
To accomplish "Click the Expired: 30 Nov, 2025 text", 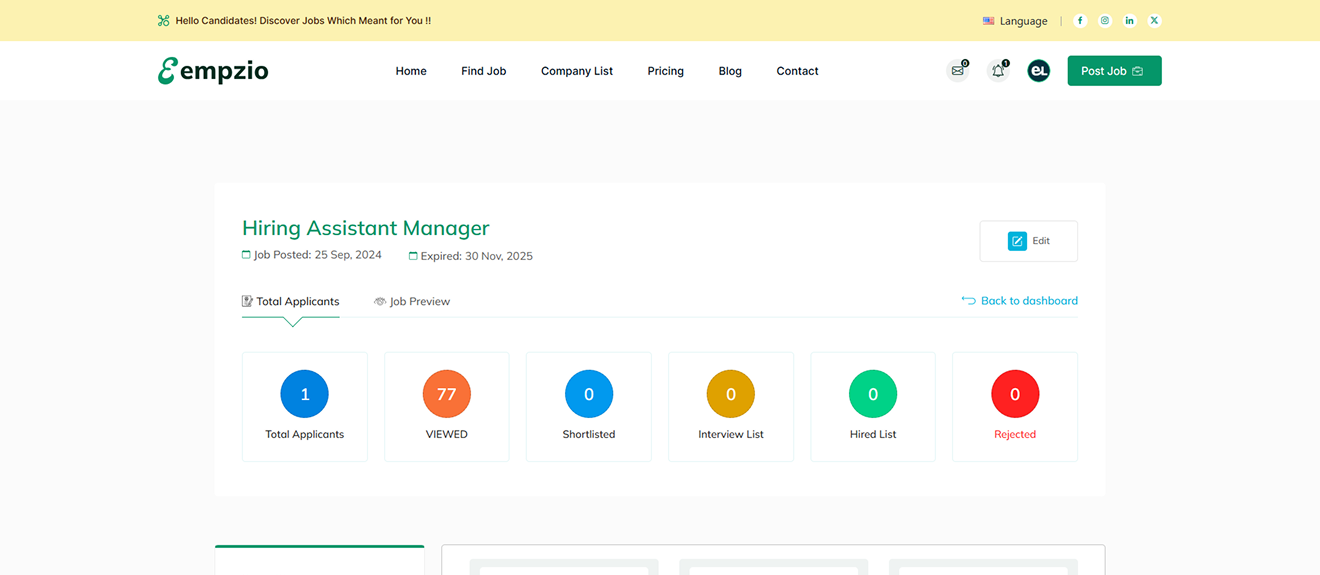I will click(x=477, y=256).
